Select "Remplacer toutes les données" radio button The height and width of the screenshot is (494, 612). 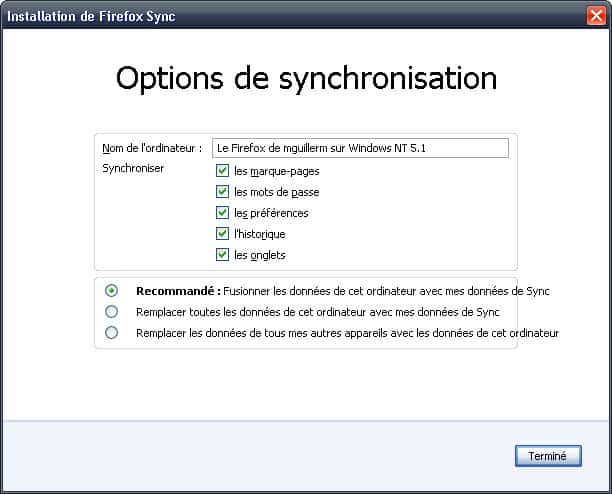(x=111, y=312)
